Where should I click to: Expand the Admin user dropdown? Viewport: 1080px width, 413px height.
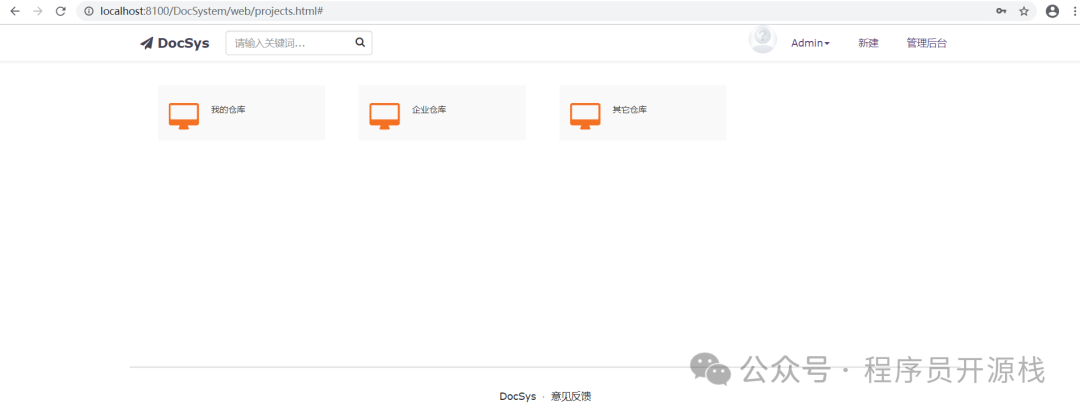[810, 43]
